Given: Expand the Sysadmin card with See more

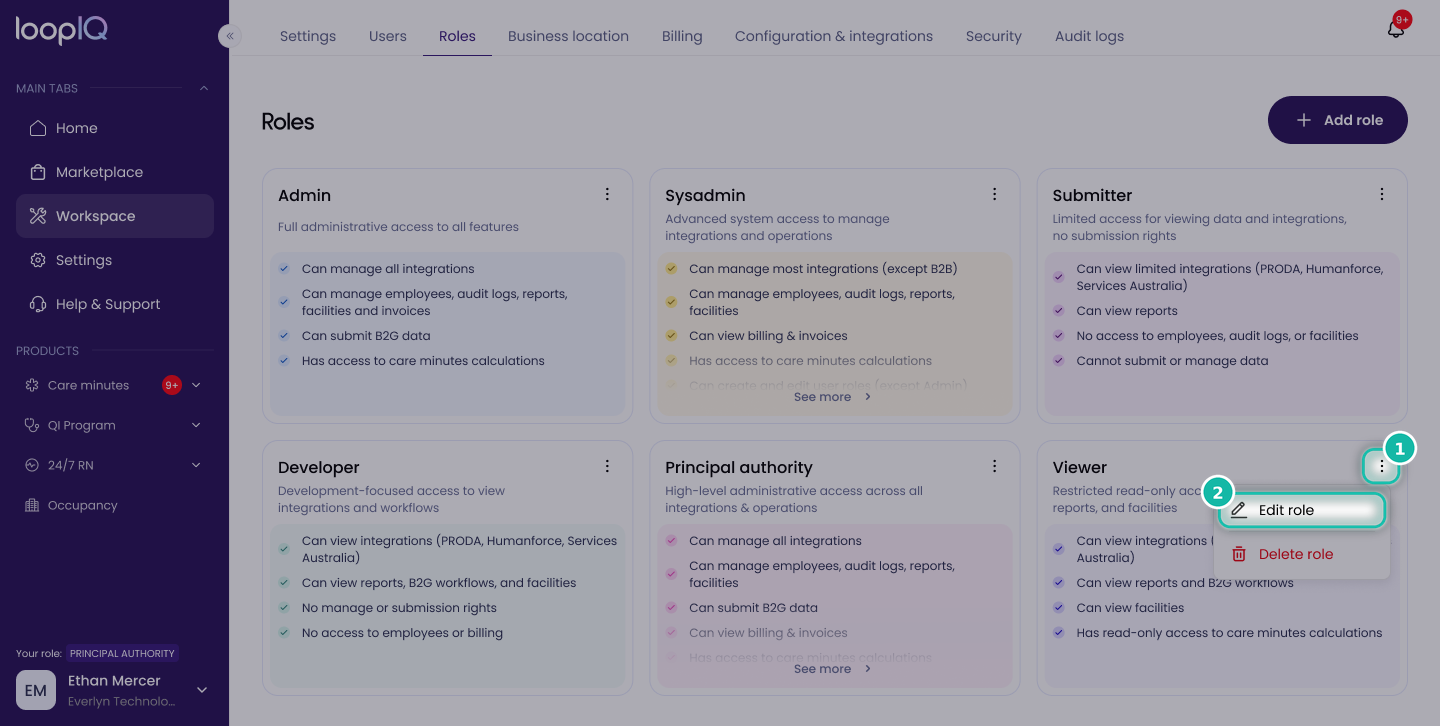Looking at the screenshot, I should pos(833,397).
